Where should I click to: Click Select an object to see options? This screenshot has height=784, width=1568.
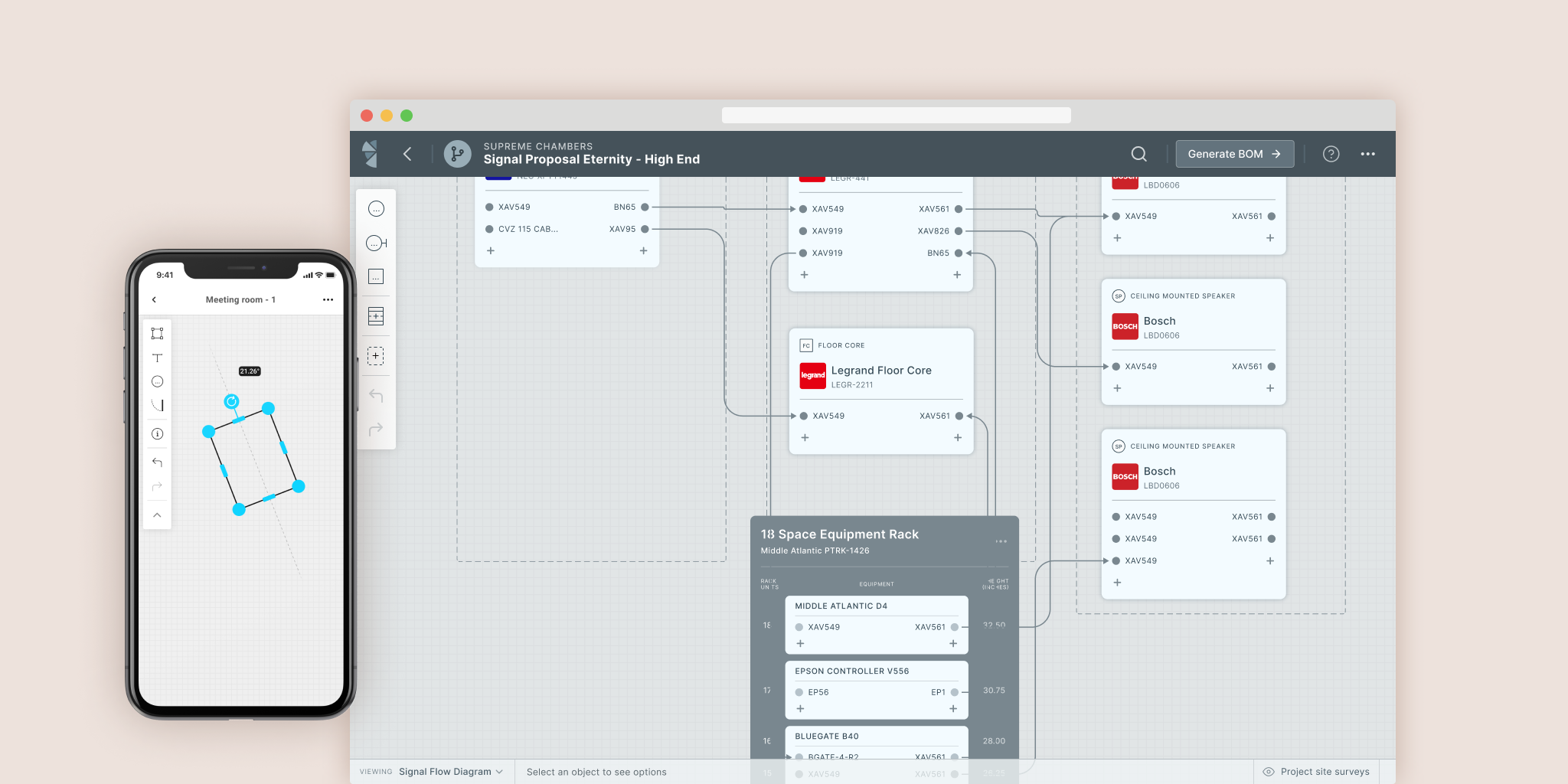pos(596,772)
